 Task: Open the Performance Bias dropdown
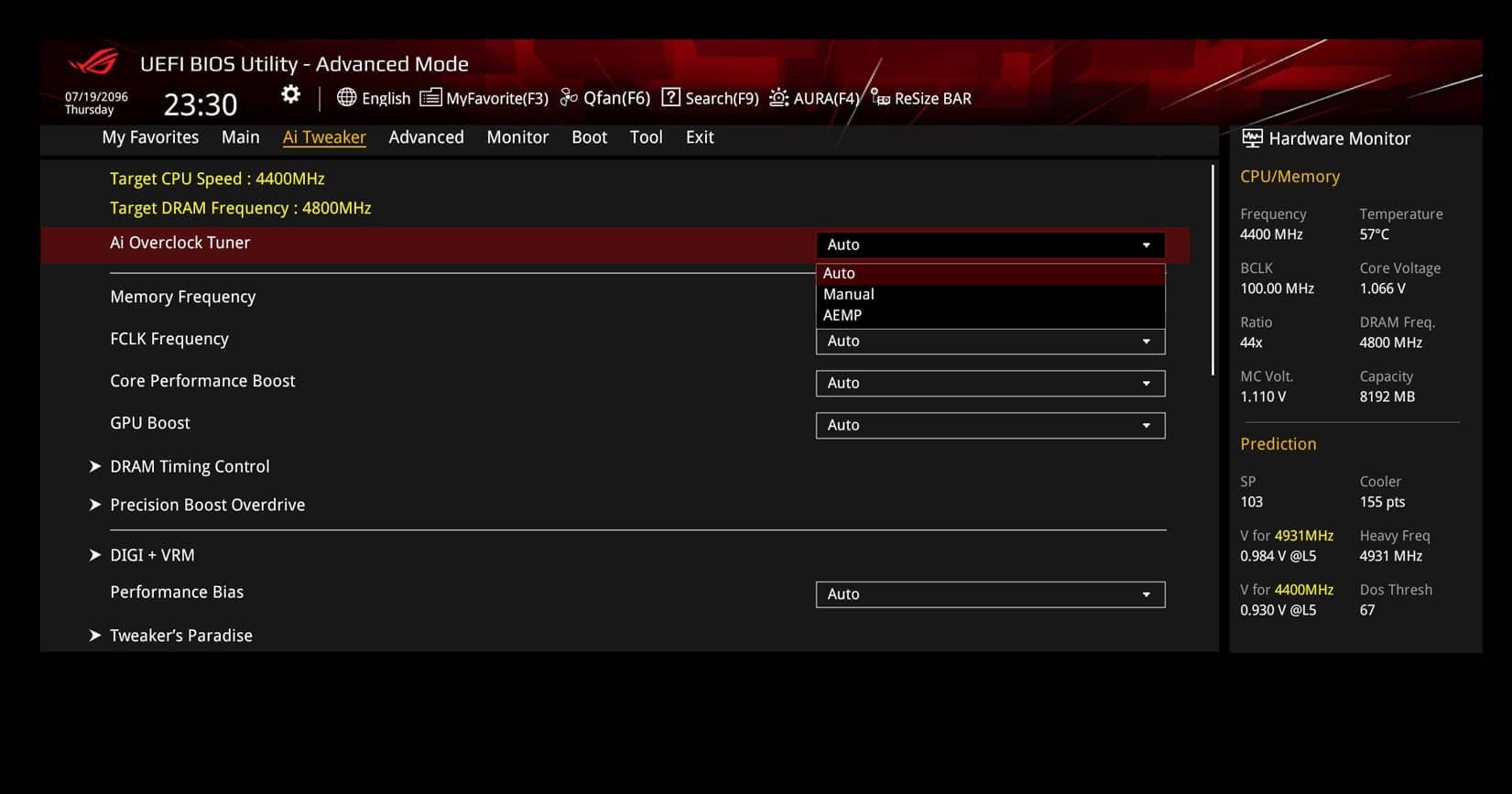990,594
